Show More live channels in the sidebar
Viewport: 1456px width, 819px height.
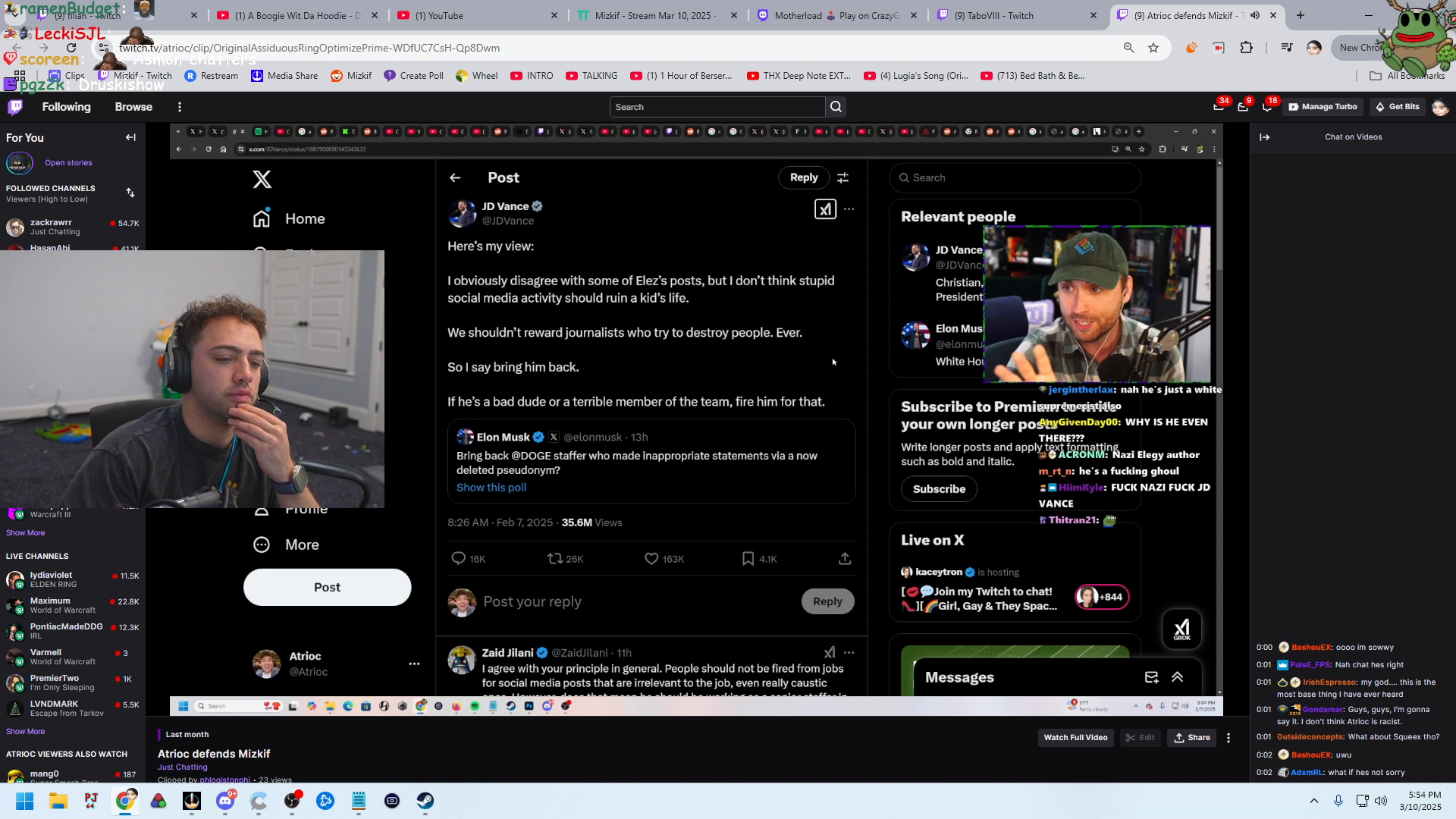point(25,731)
